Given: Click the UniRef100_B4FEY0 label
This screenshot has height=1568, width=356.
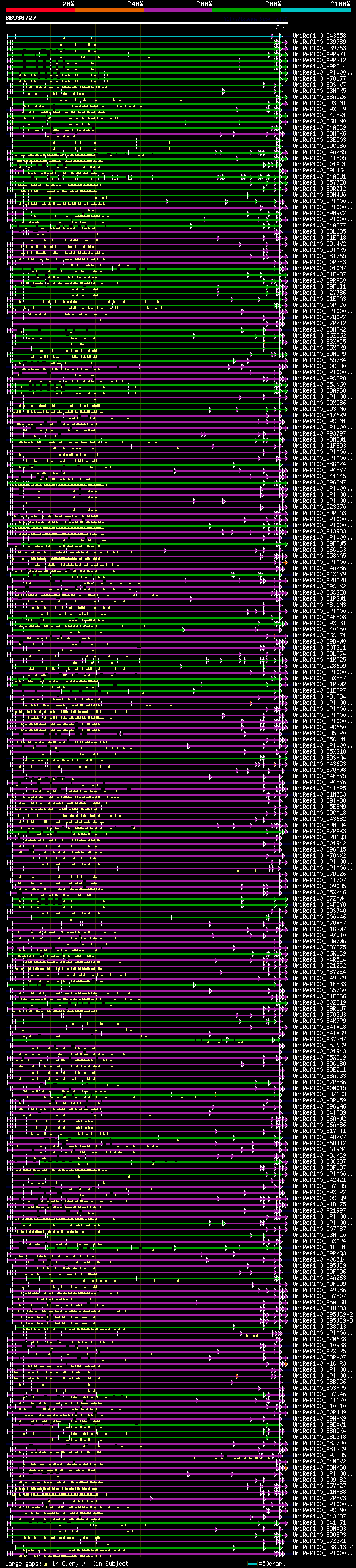Looking at the screenshot, I should pyautogui.click(x=319, y=904).
